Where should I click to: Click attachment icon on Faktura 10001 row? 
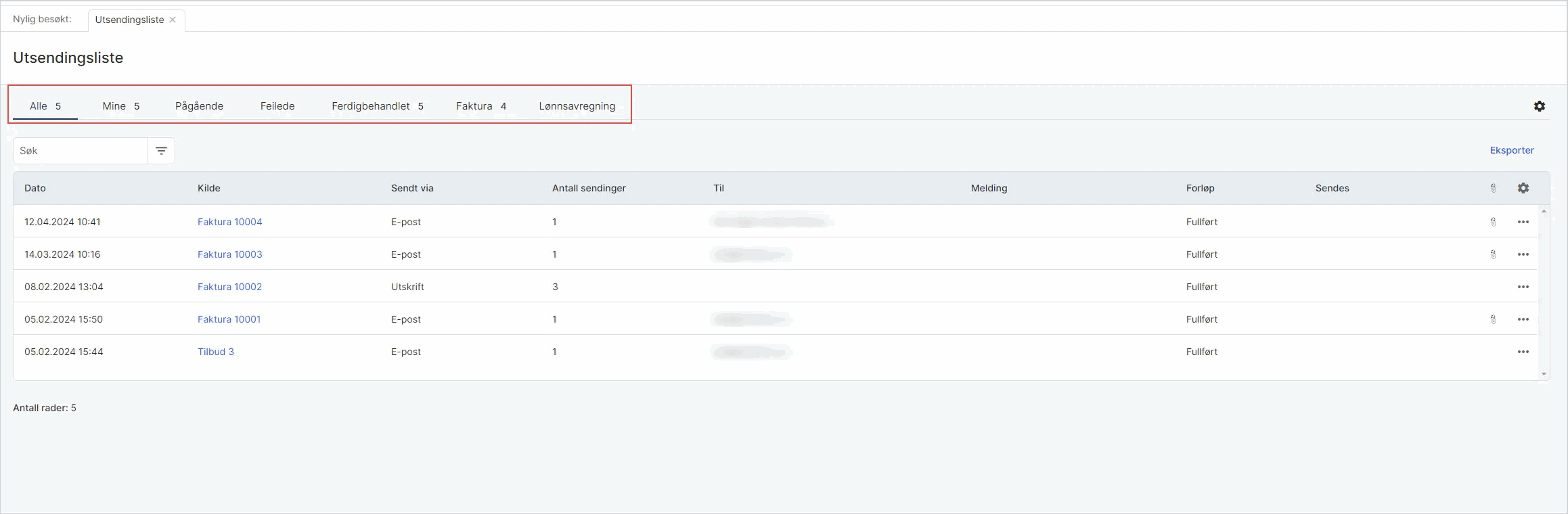(x=1494, y=319)
